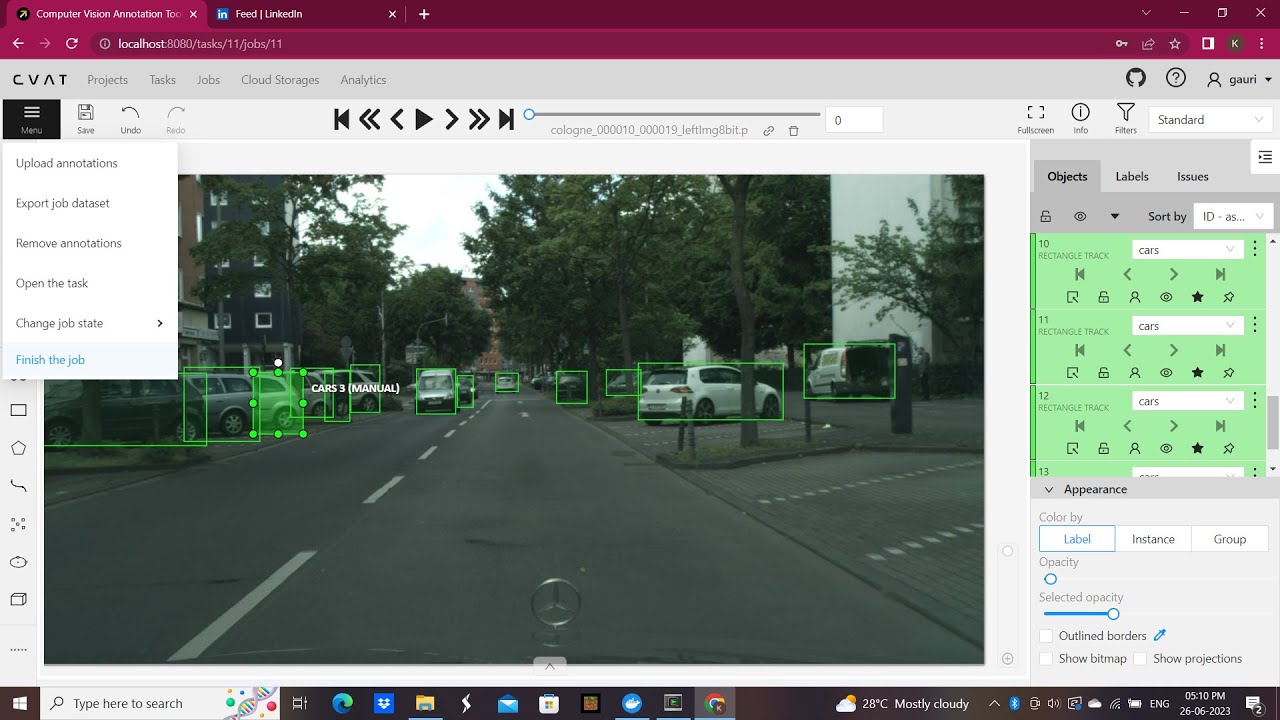Choose Open the task
This screenshot has width=1280, height=720.
[90, 283]
